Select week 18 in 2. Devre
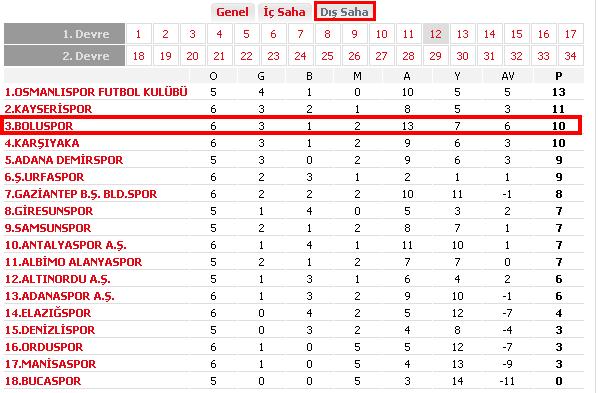The width and height of the screenshot is (599, 393). click(138, 56)
